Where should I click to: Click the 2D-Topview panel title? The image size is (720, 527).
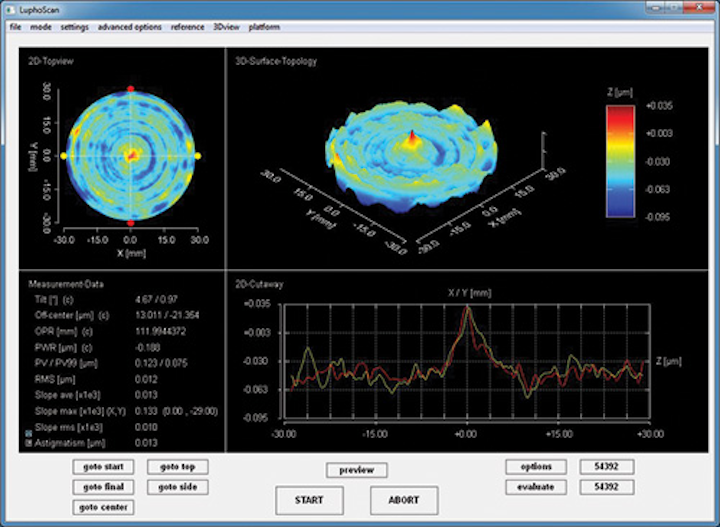click(51, 61)
